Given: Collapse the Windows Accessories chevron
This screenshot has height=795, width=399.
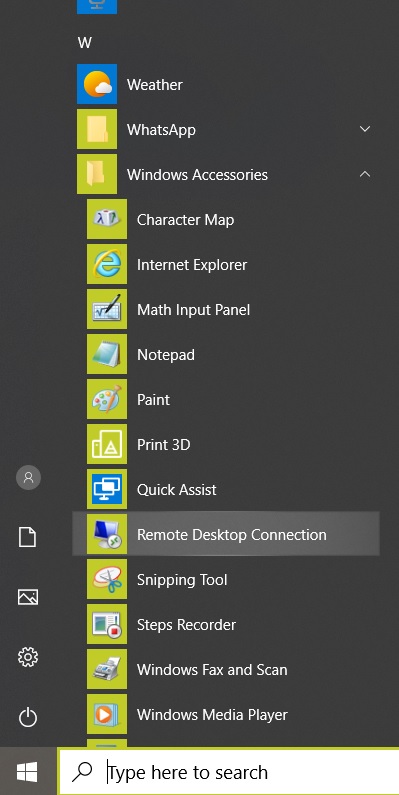Looking at the screenshot, I should tap(365, 174).
